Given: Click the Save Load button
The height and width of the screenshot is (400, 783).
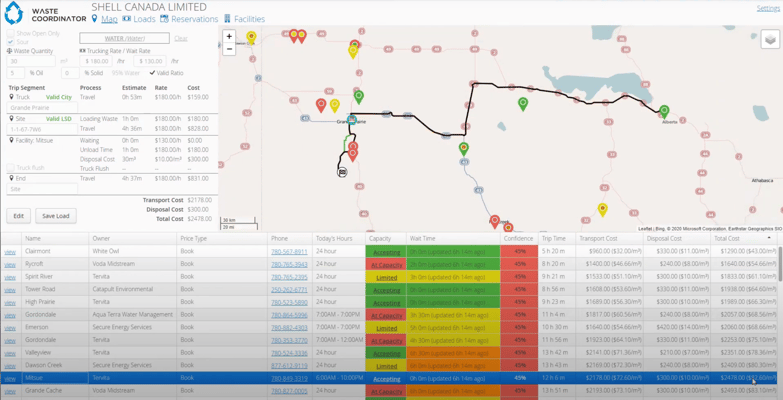Looking at the screenshot, I should tap(56, 216).
